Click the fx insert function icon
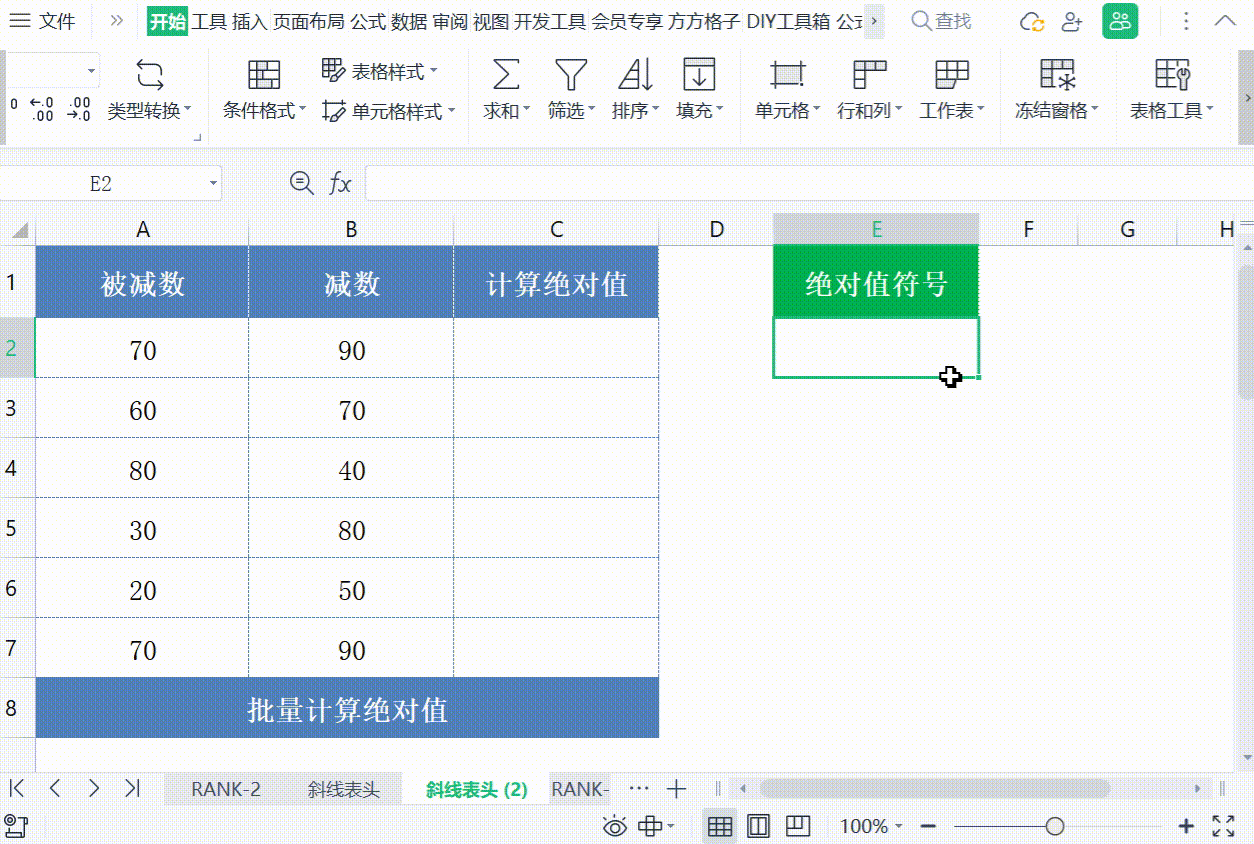The height and width of the screenshot is (844, 1254). tap(341, 183)
